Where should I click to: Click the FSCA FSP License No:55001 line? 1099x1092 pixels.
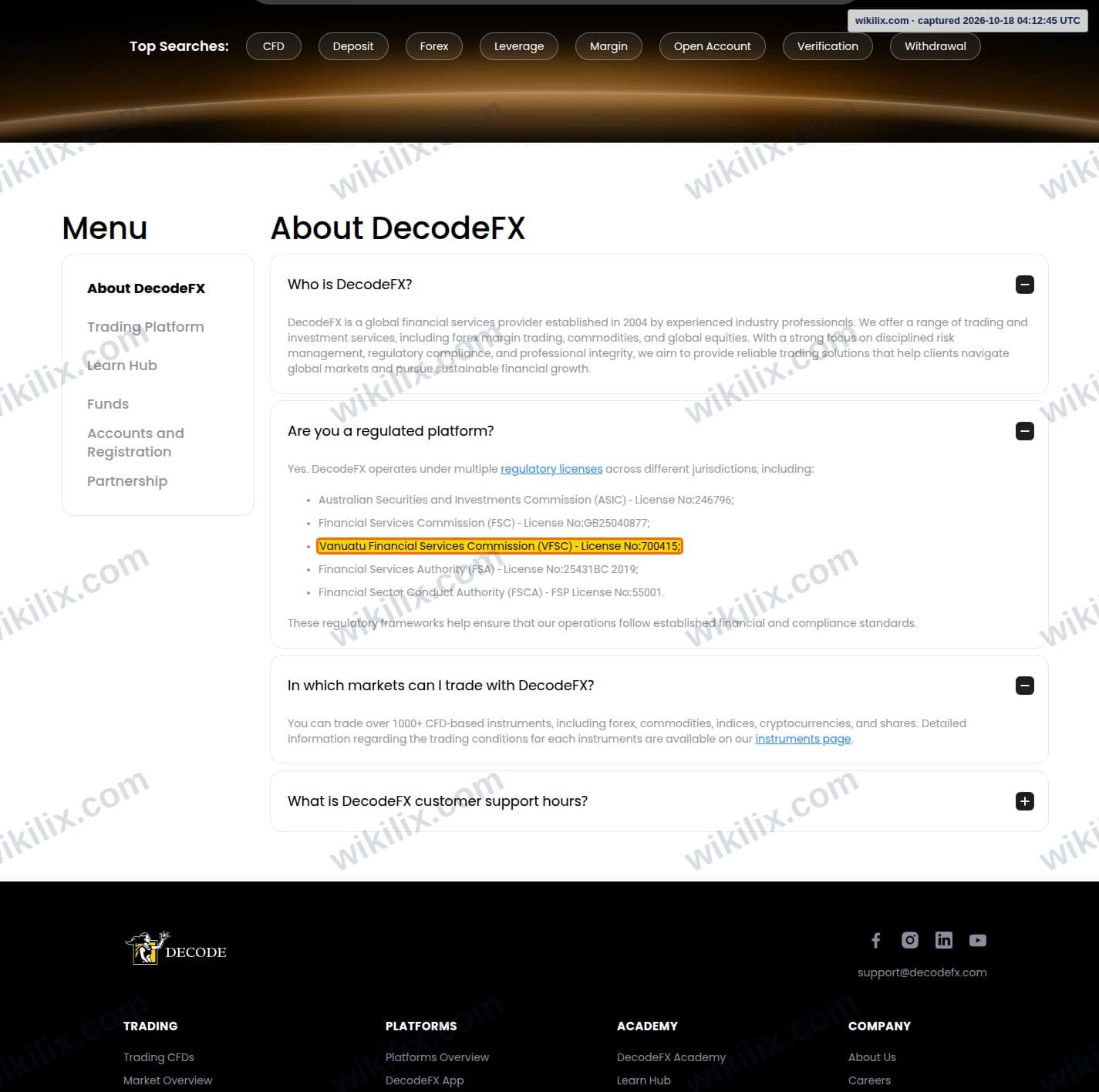click(x=491, y=592)
